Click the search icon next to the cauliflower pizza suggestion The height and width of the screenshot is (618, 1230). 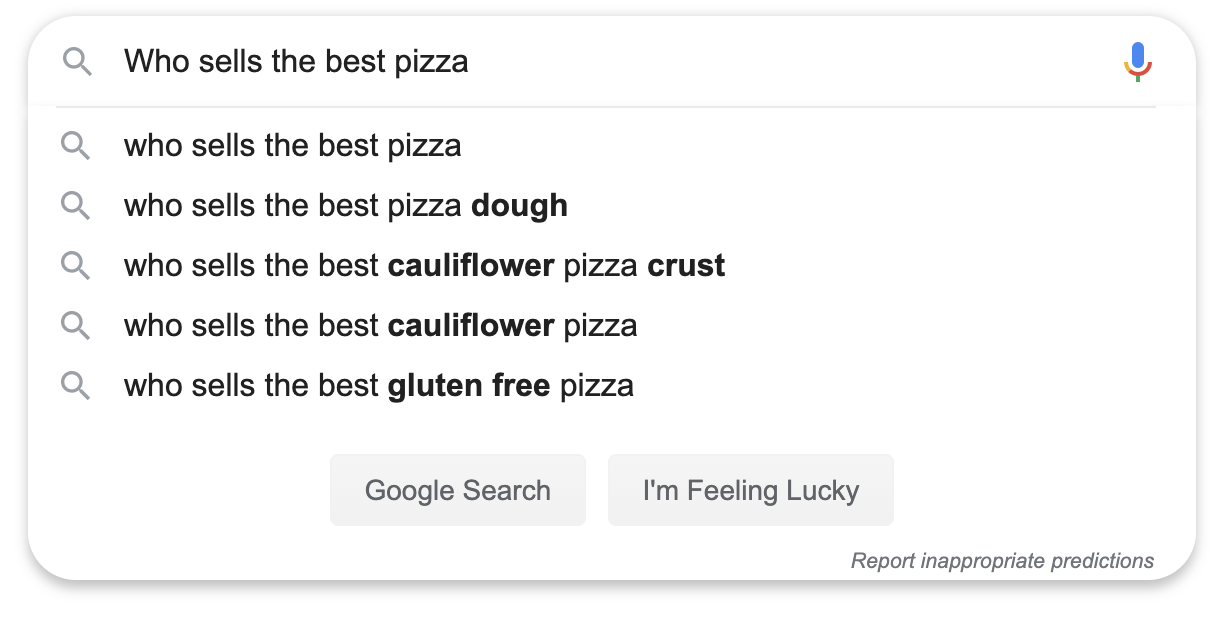(x=76, y=325)
